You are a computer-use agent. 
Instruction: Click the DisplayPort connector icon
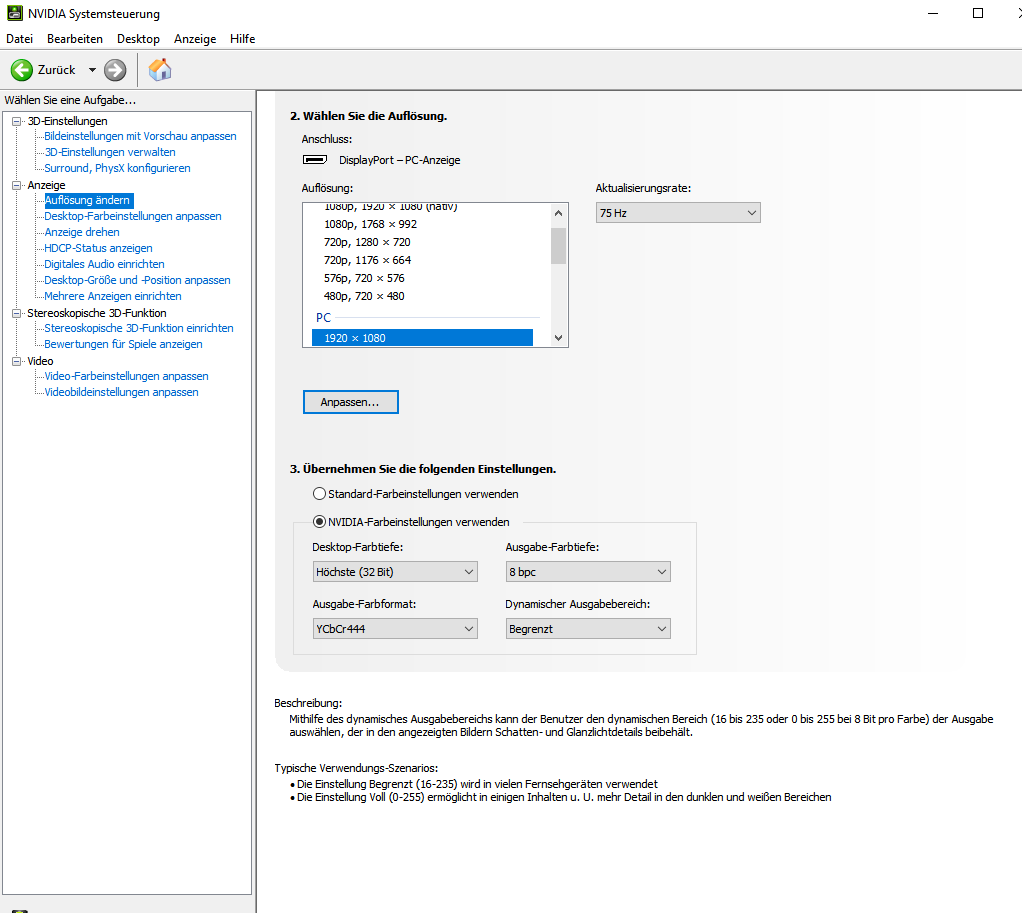pos(315,160)
